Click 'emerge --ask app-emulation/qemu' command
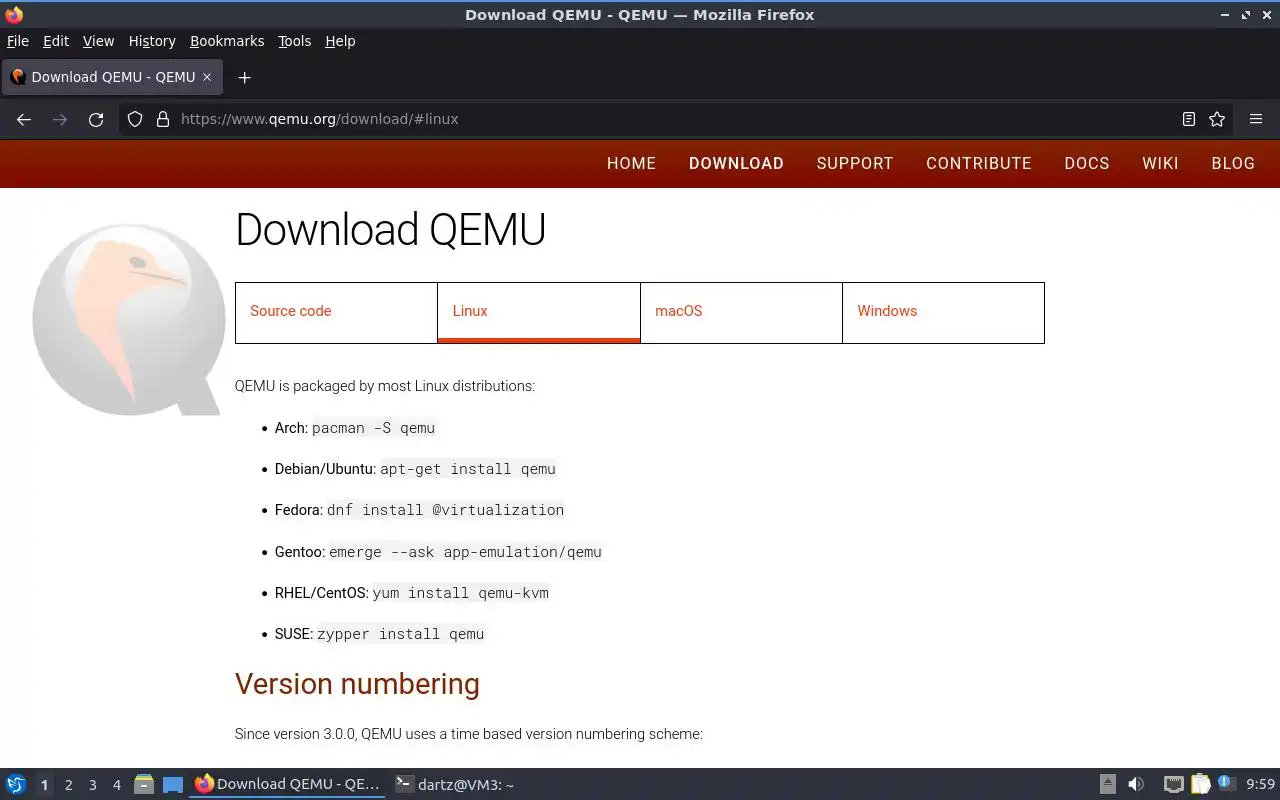 [465, 552]
